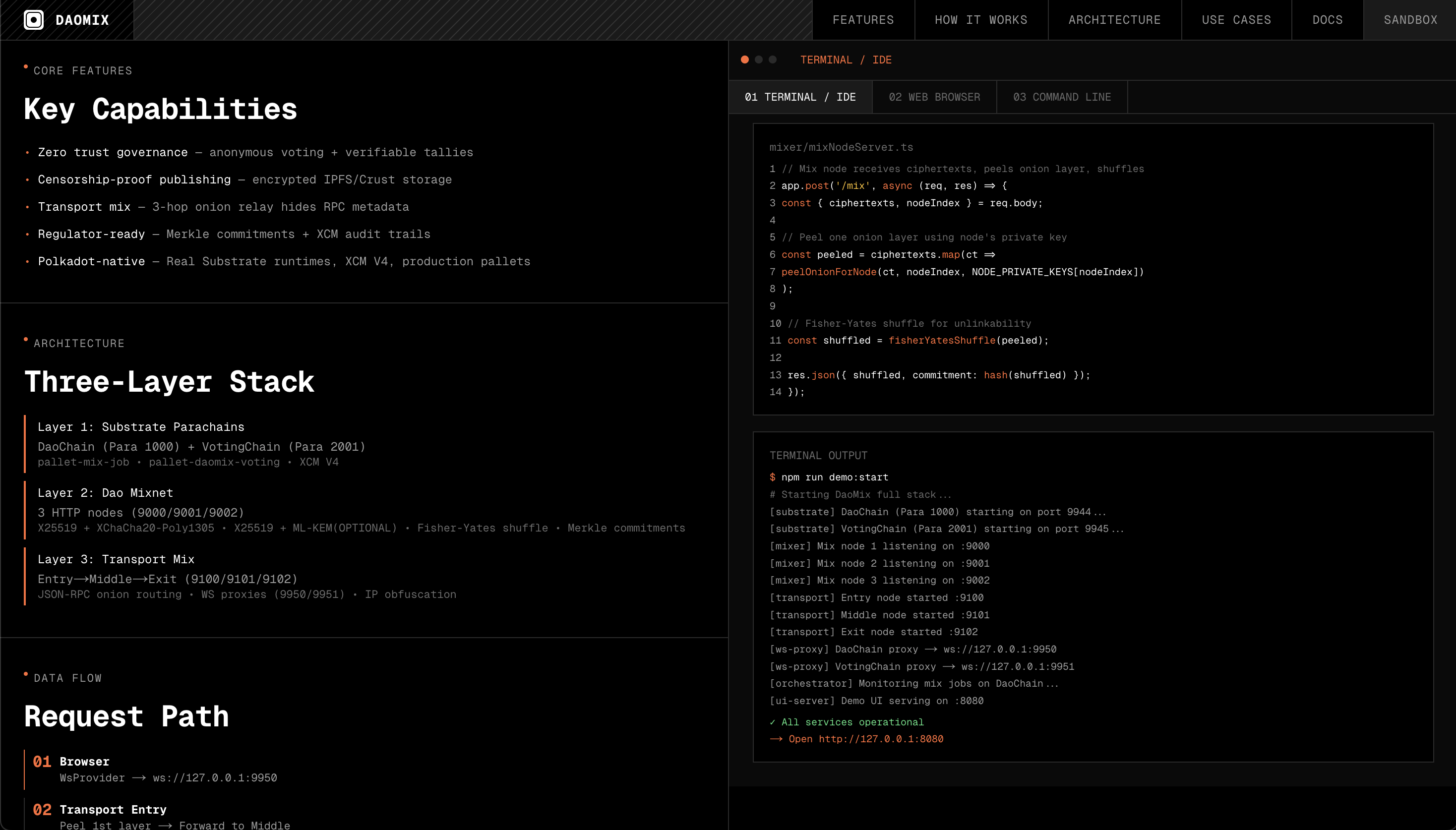1456x830 pixels.
Task: Open the Docs page
Action: click(x=1327, y=20)
